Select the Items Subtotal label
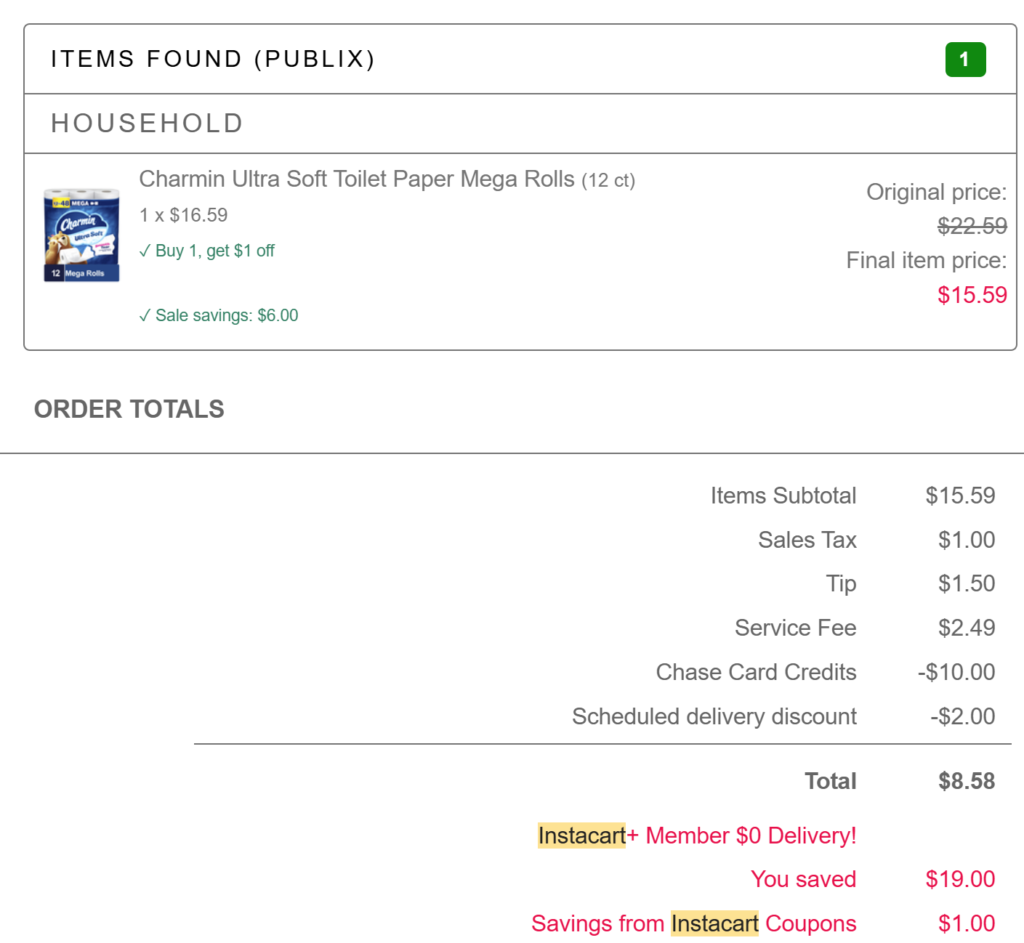 click(x=783, y=496)
